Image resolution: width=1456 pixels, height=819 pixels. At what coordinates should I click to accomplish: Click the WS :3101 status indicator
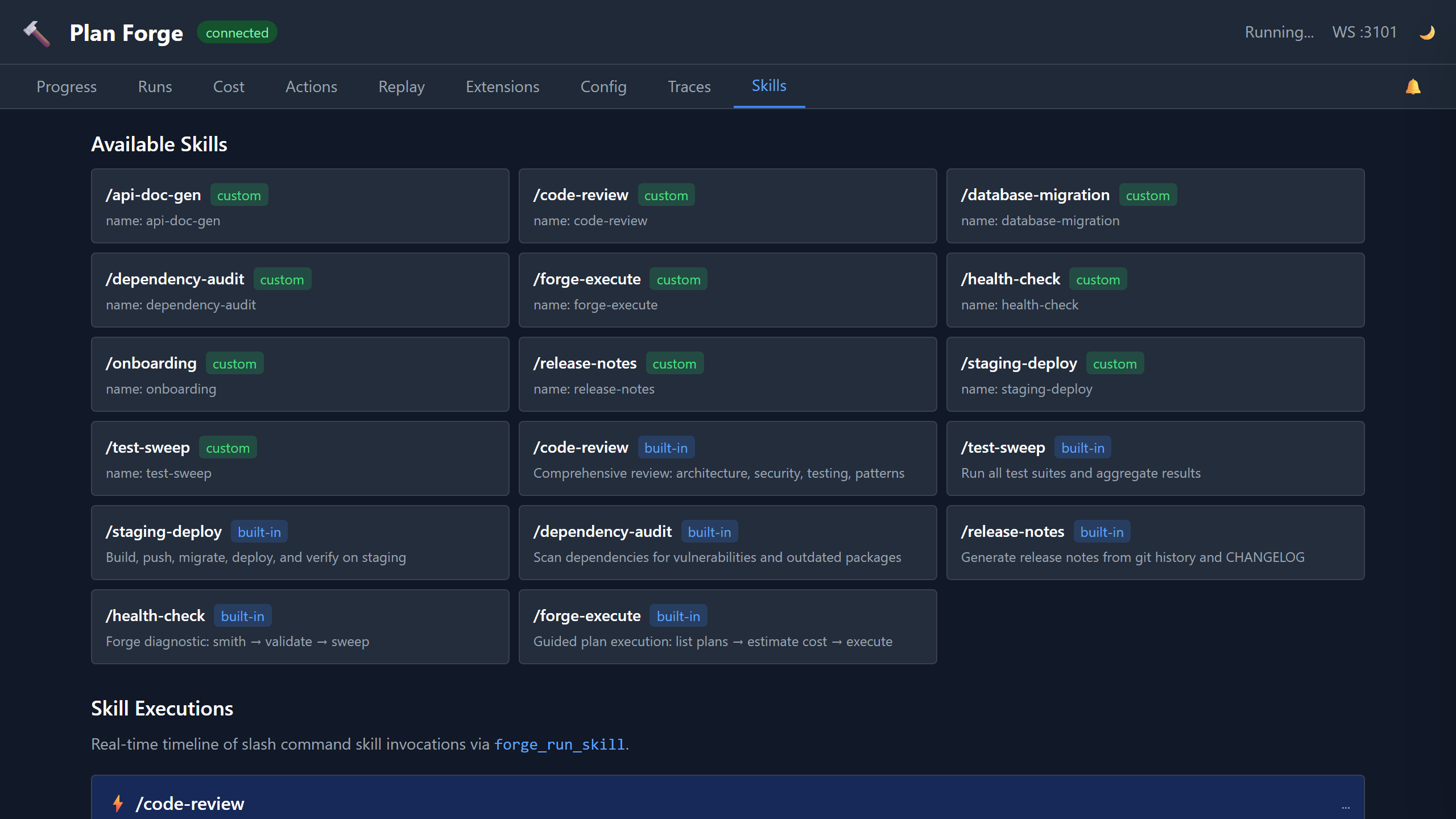coord(1364,32)
